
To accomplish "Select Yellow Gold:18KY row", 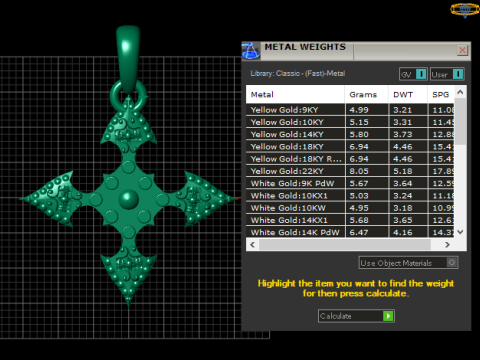I will 350,146.
